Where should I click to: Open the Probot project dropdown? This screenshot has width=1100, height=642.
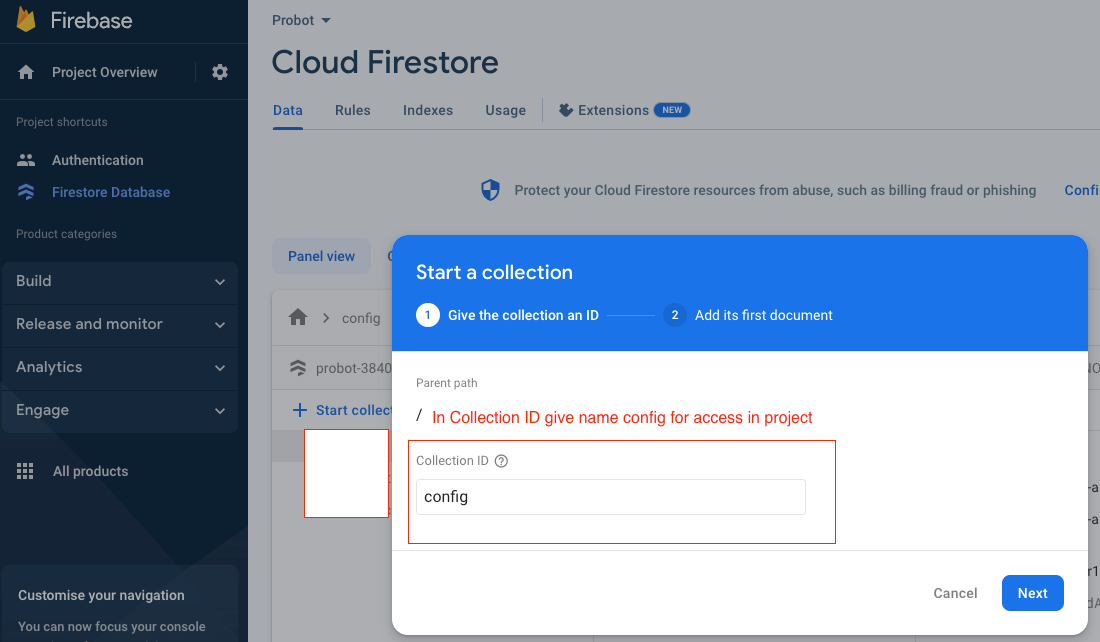pos(300,20)
